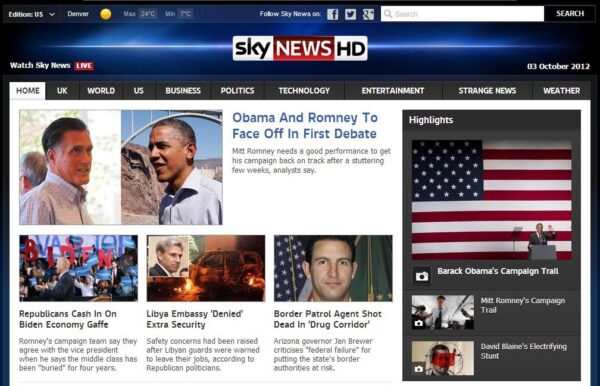
Task: Open the WEATHER tab
Action: 561,91
